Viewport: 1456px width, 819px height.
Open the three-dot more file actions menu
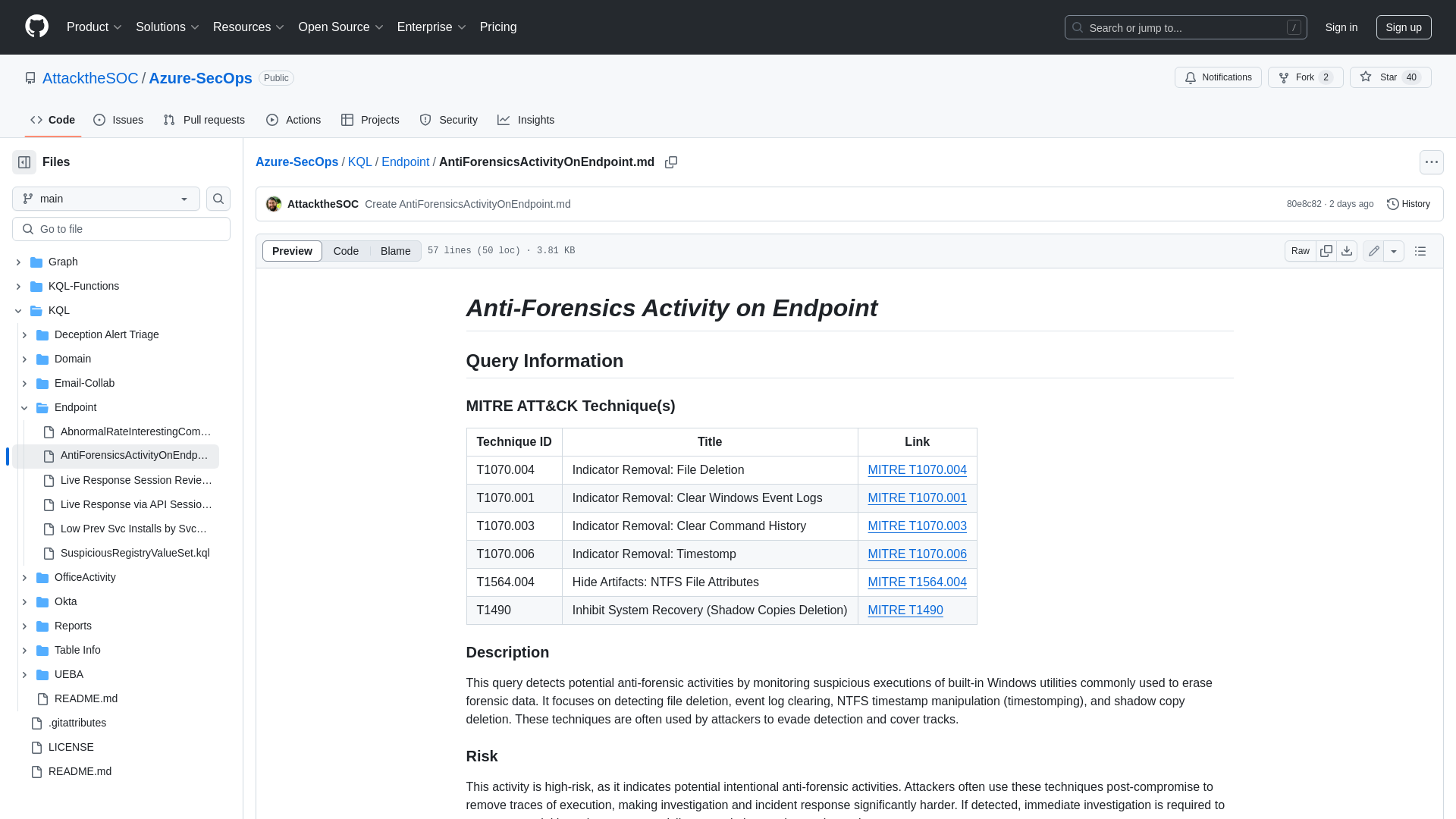coord(1431,162)
